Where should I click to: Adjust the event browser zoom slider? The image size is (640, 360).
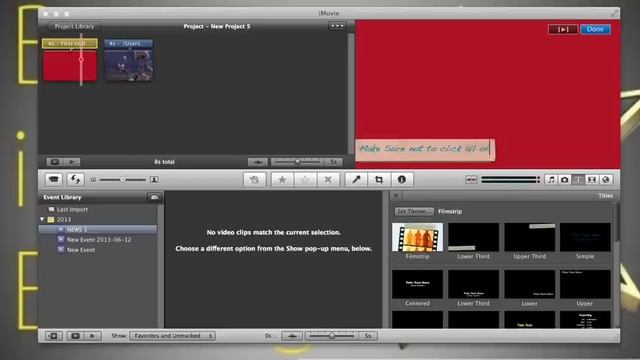point(332,336)
